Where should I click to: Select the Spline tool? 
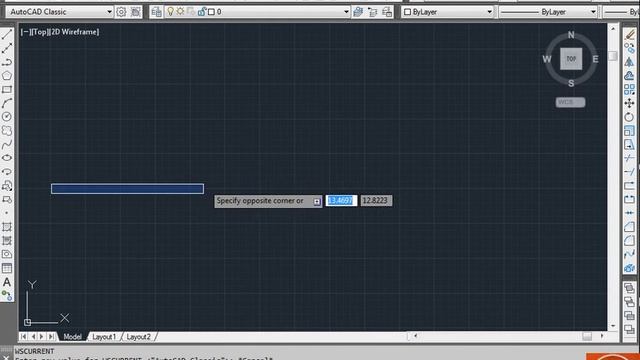point(7,144)
